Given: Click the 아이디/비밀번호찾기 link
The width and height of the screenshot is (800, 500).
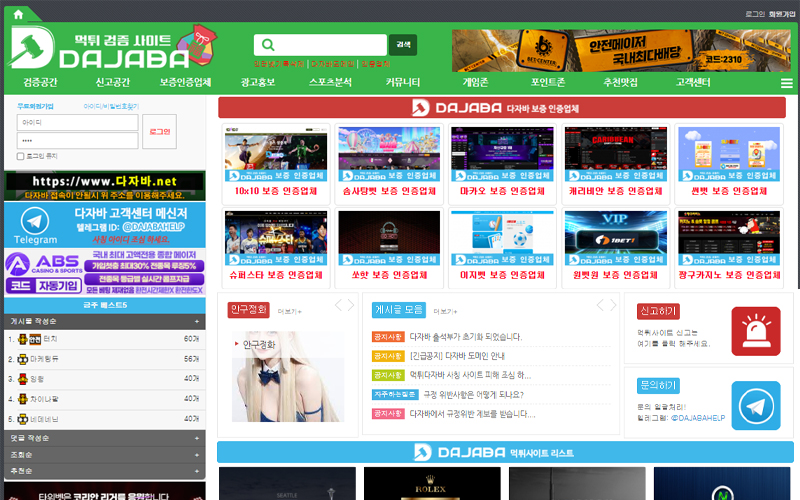Looking at the screenshot, I should click(x=111, y=107).
